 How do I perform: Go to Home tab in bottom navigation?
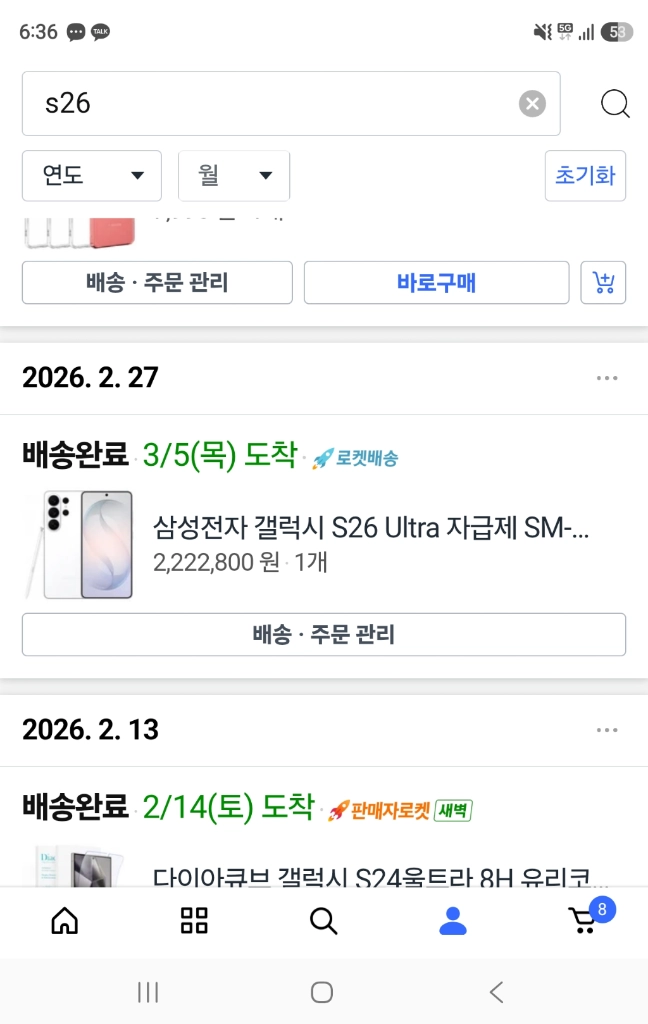pos(65,921)
